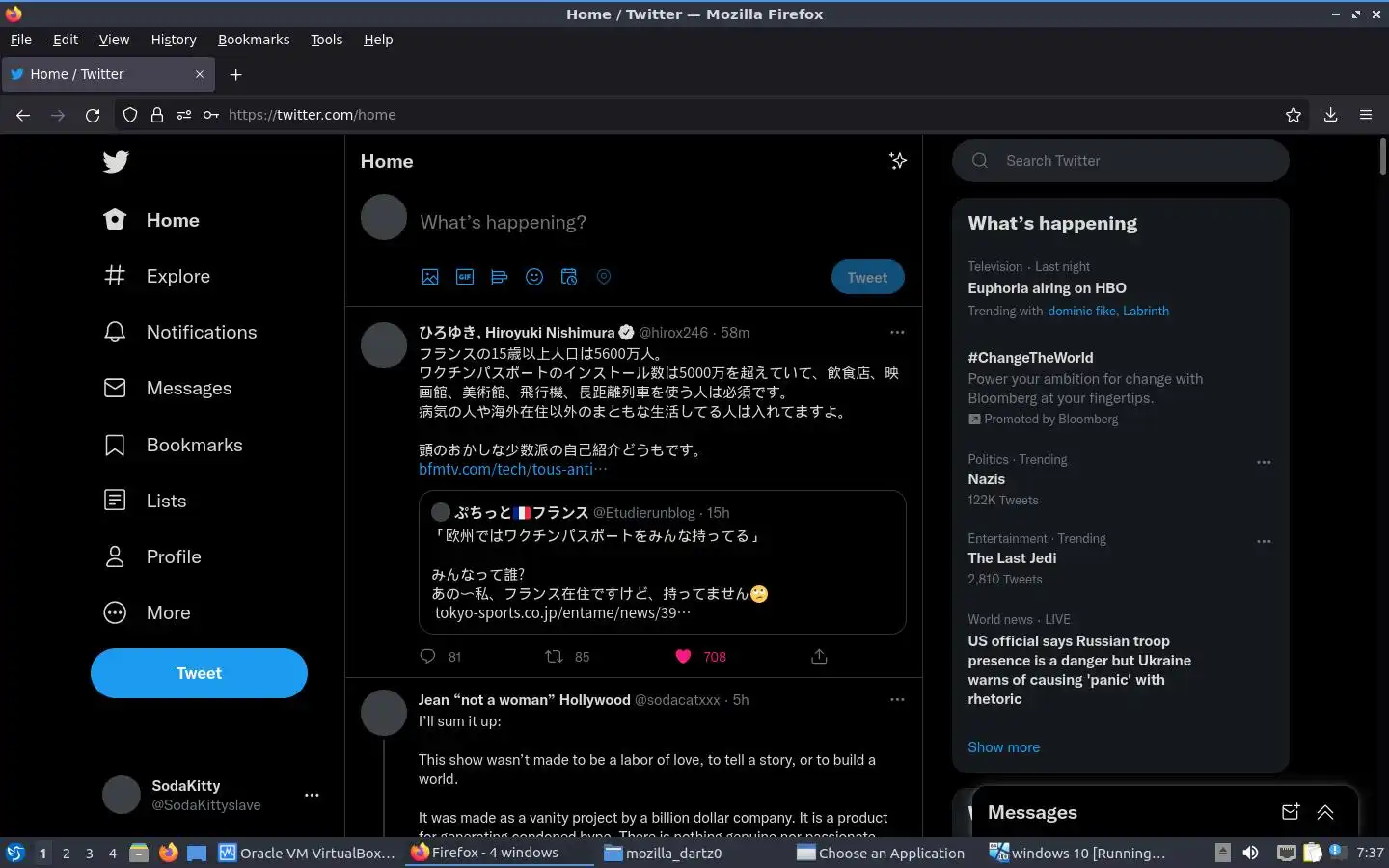This screenshot has width=1389, height=868.
Task: Click the composer Tweet submit button
Action: click(x=867, y=278)
